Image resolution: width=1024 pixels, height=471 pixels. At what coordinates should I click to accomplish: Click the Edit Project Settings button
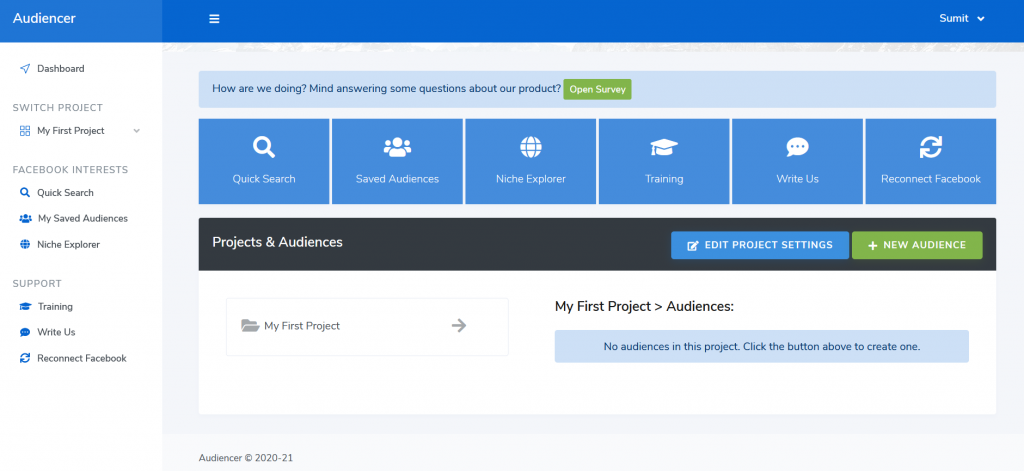click(760, 245)
